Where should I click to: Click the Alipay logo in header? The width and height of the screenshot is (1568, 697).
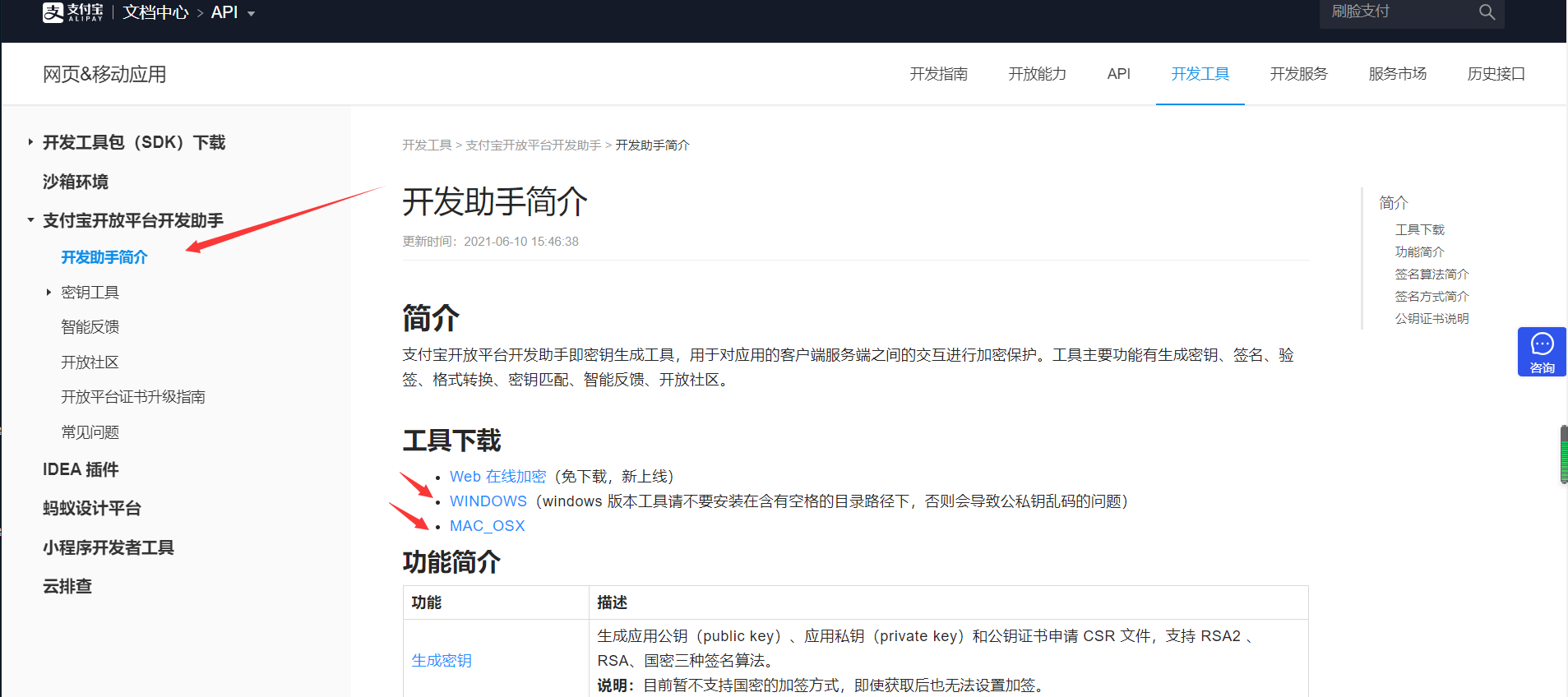(x=72, y=12)
